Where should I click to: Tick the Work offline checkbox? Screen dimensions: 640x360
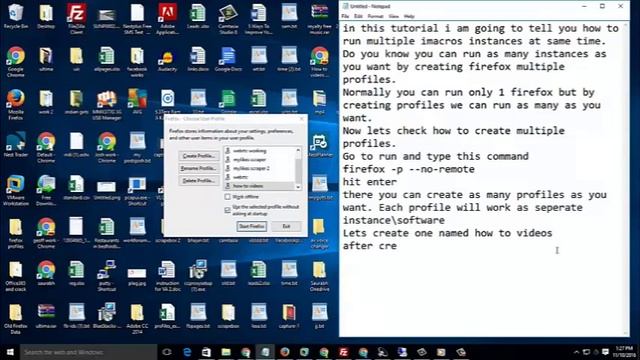[x=228, y=197]
